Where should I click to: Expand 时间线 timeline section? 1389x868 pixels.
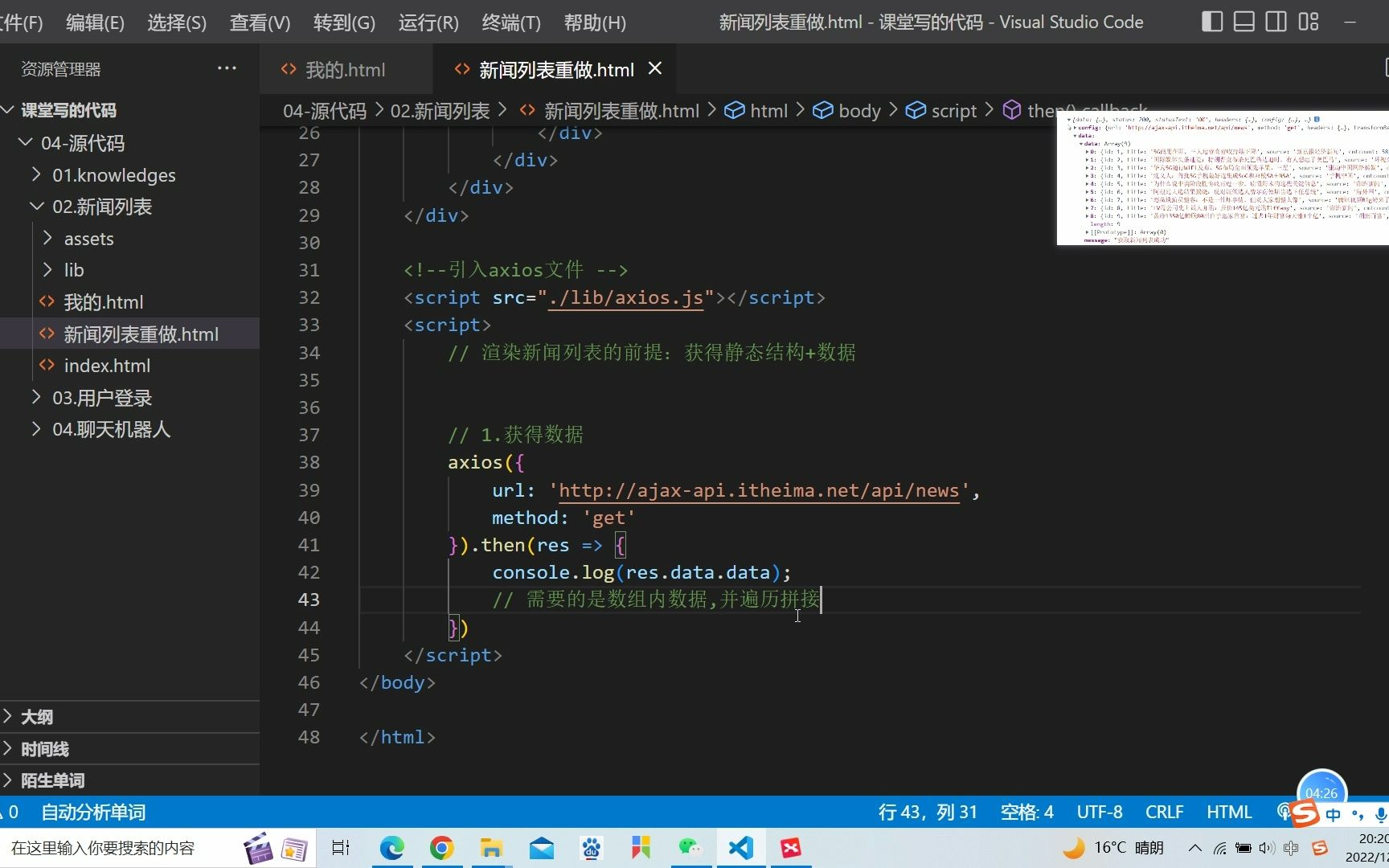point(129,749)
